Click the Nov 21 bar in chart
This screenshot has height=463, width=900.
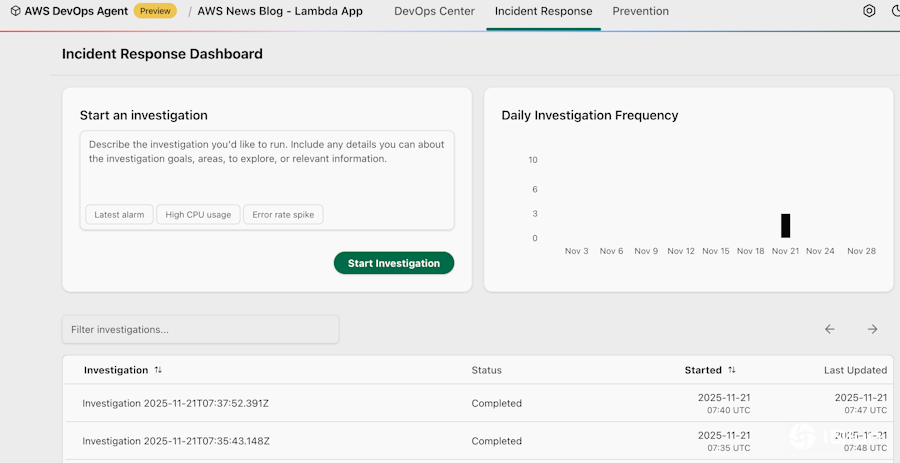(785, 226)
